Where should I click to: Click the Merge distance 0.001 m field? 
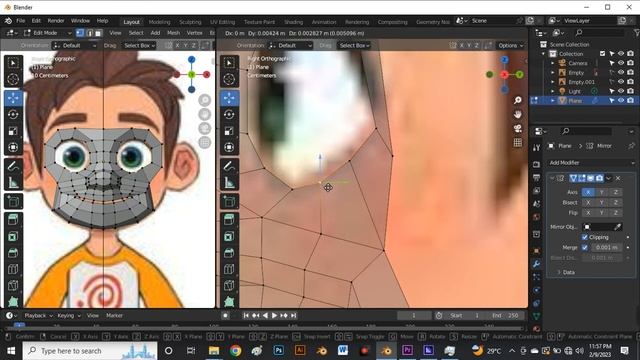coord(606,247)
